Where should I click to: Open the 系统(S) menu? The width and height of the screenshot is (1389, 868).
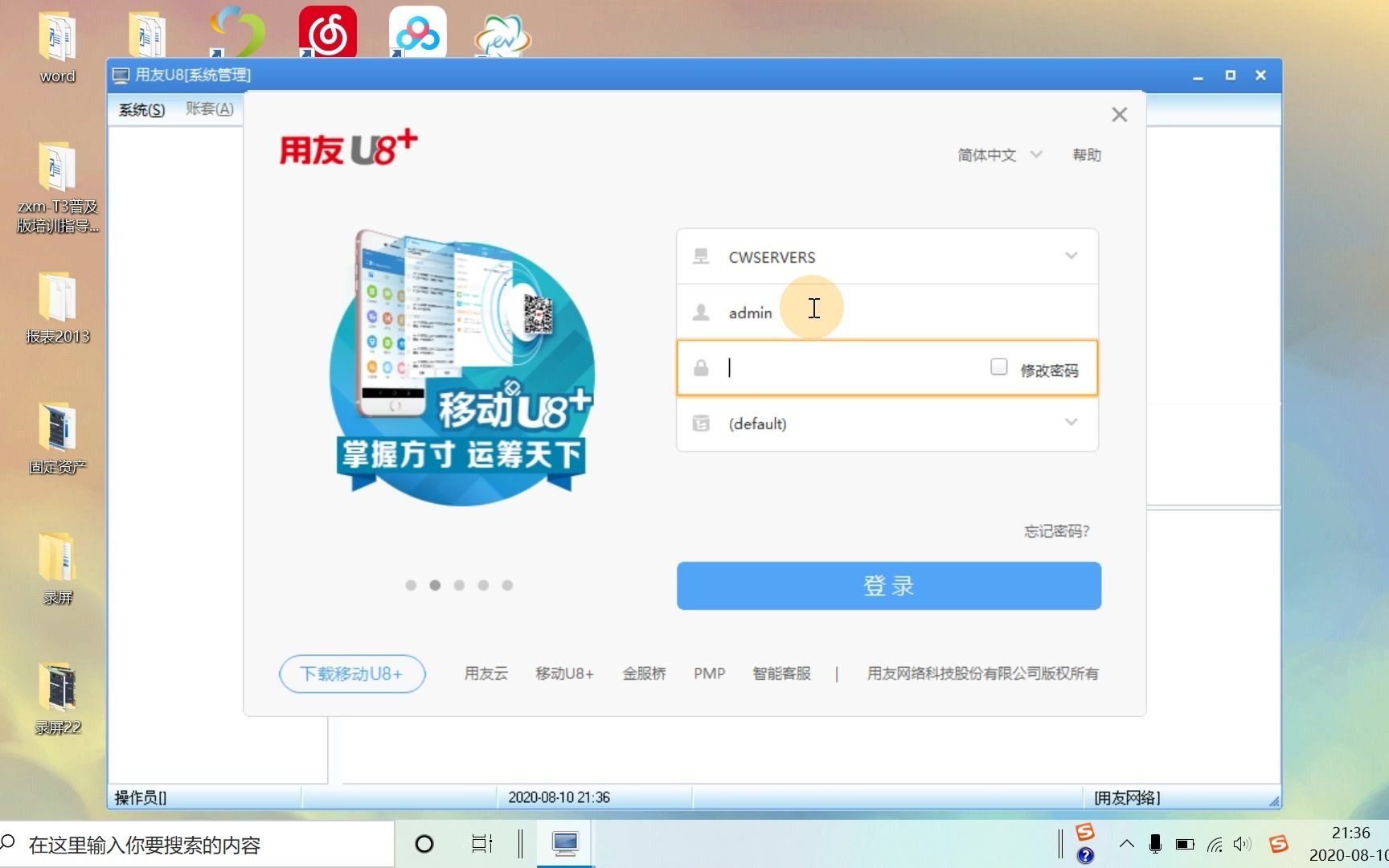coord(141,109)
